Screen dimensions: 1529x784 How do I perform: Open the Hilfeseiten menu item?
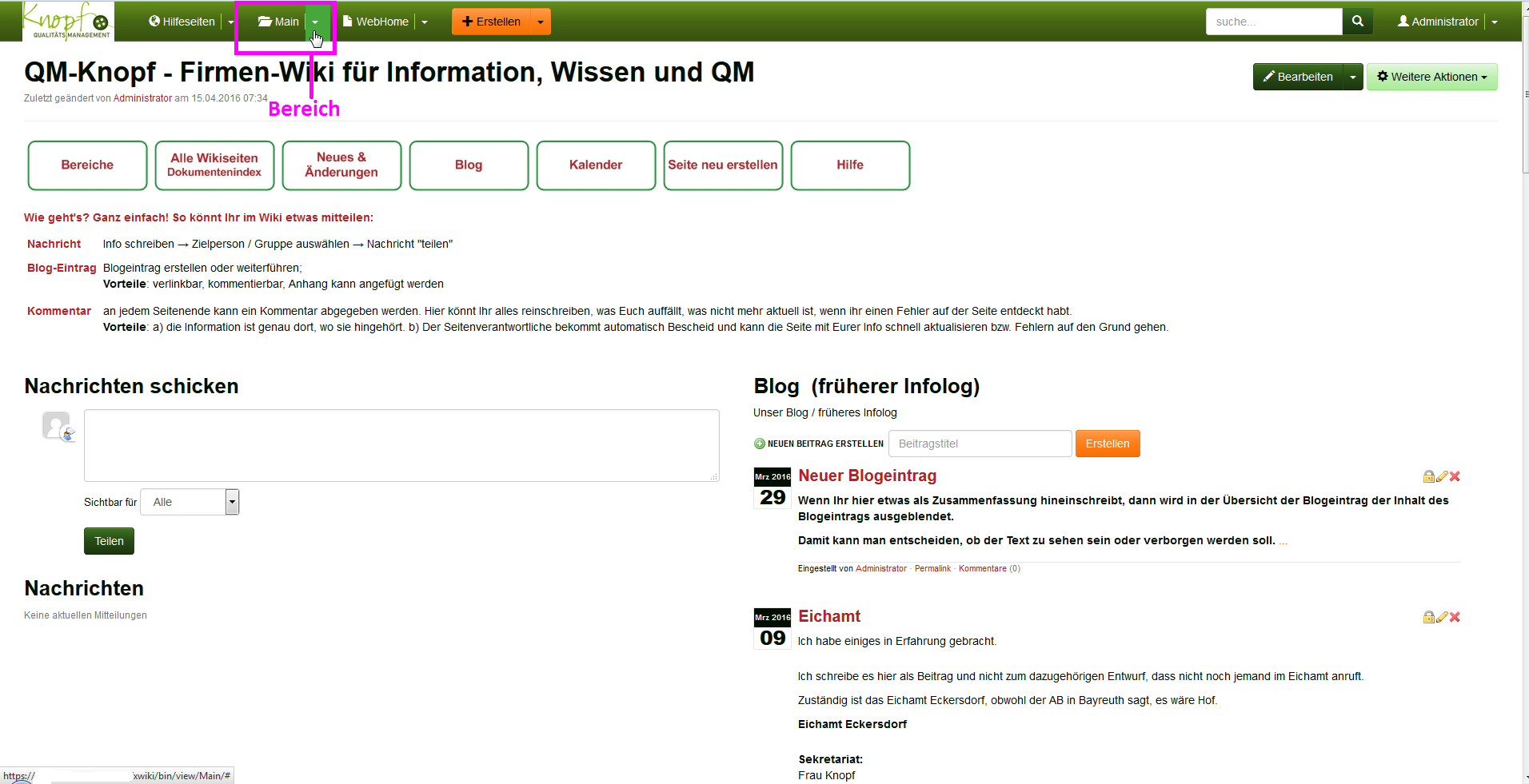pyautogui.click(x=182, y=22)
